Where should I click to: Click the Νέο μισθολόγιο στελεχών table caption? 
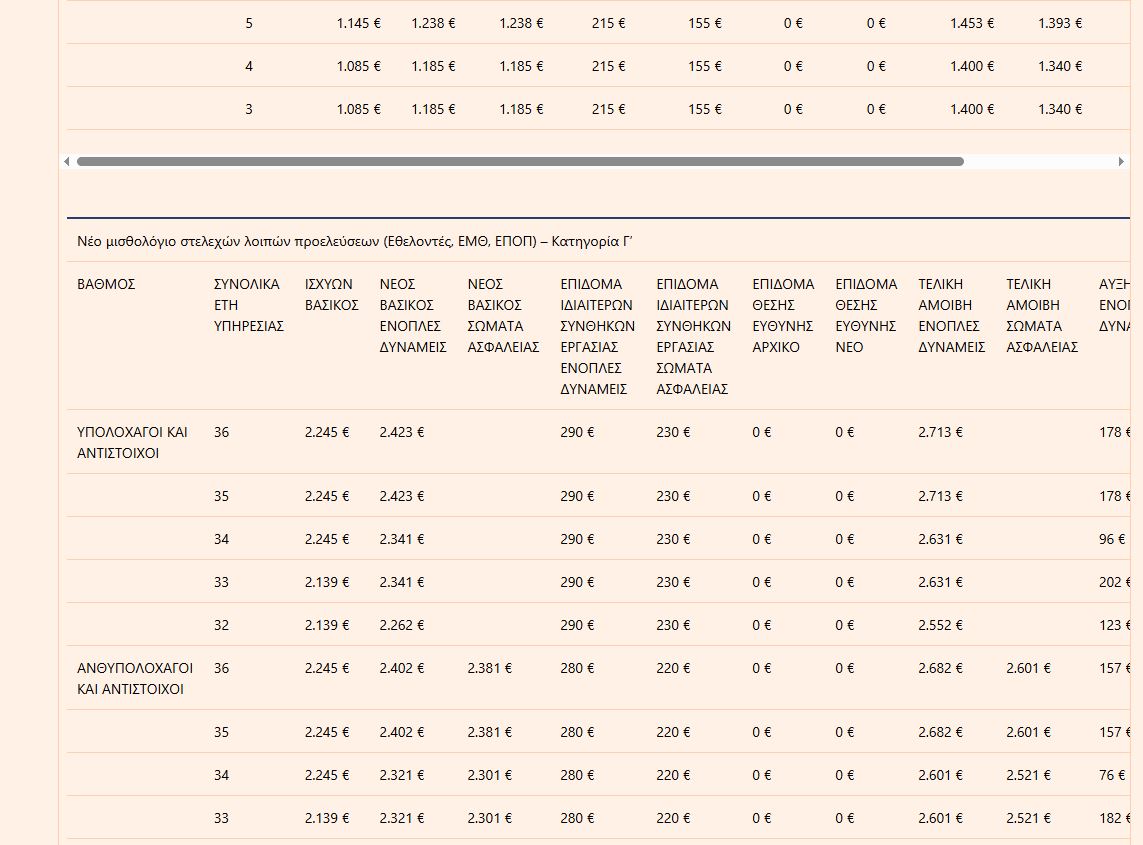coord(355,241)
